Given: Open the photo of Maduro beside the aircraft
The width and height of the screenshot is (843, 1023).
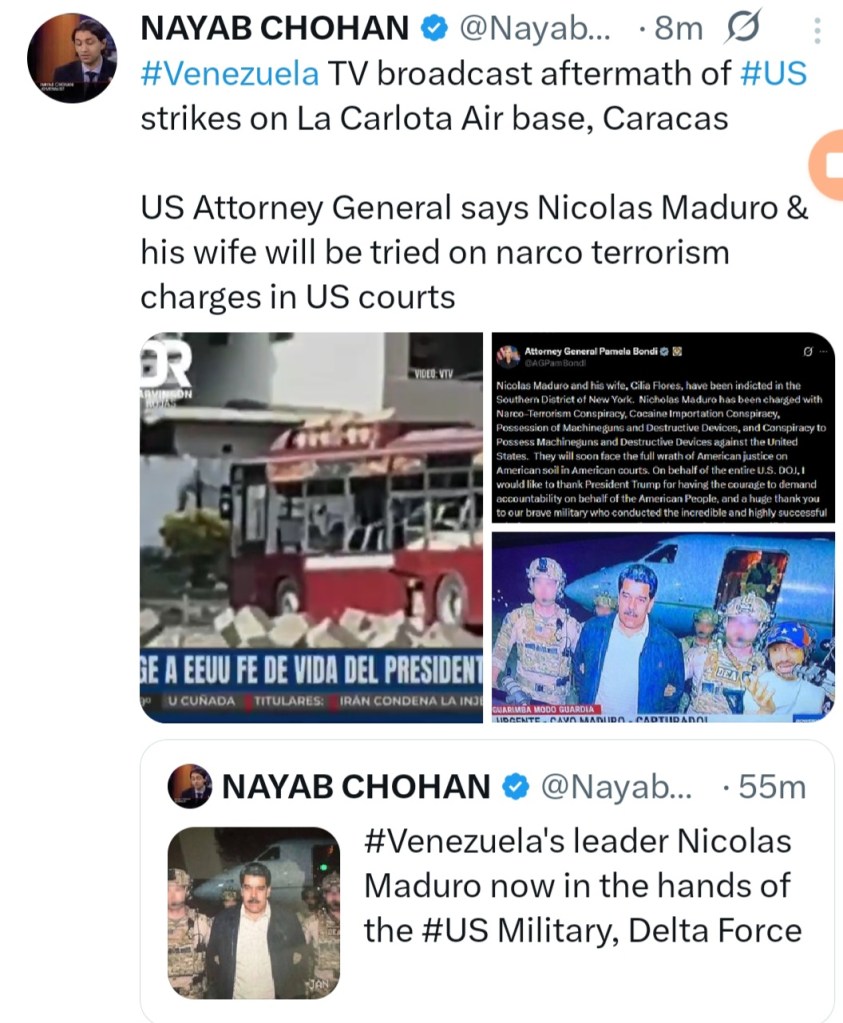Looking at the screenshot, I should (x=663, y=627).
